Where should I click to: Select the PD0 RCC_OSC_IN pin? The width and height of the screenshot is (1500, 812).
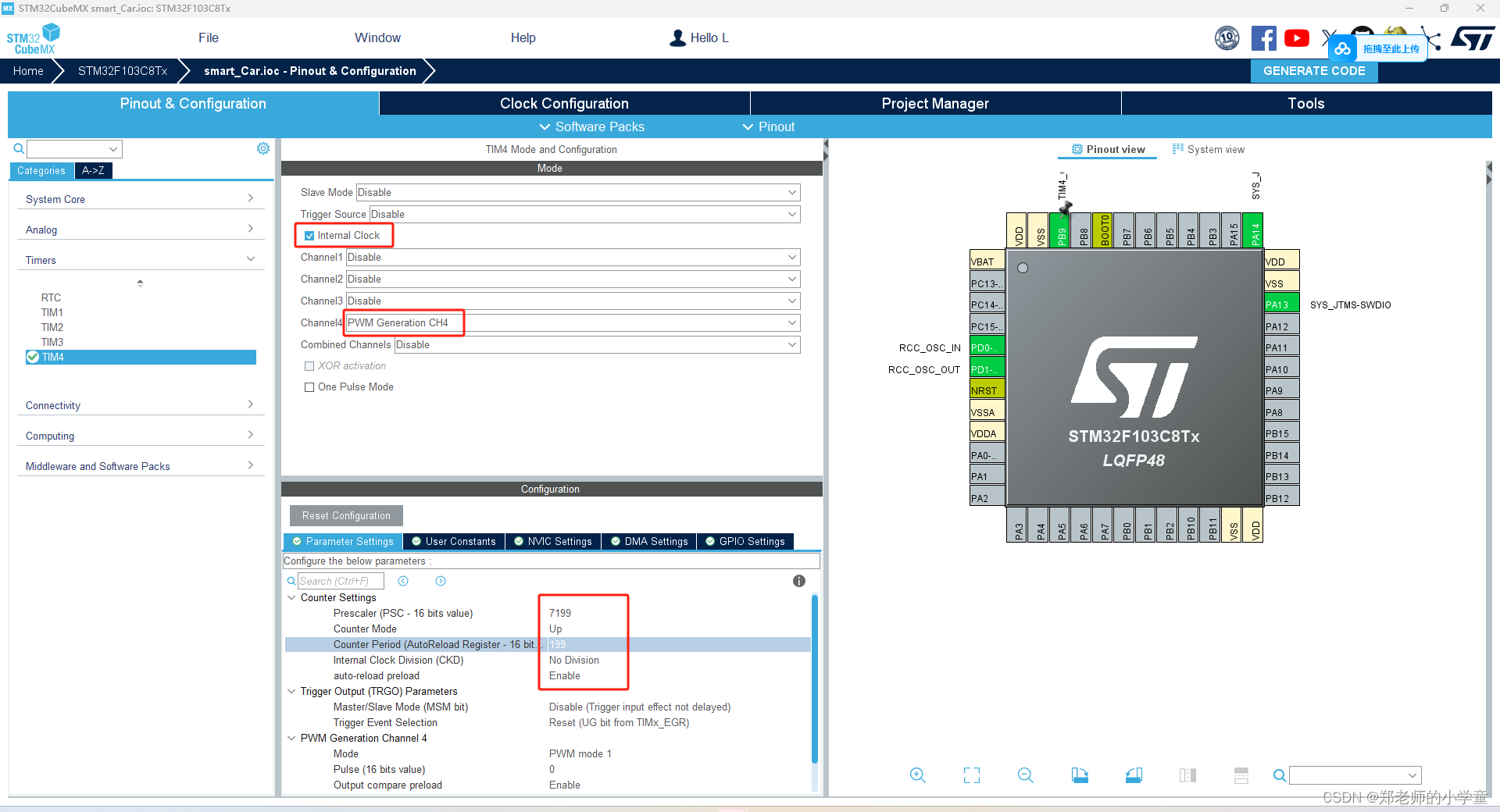[987, 347]
